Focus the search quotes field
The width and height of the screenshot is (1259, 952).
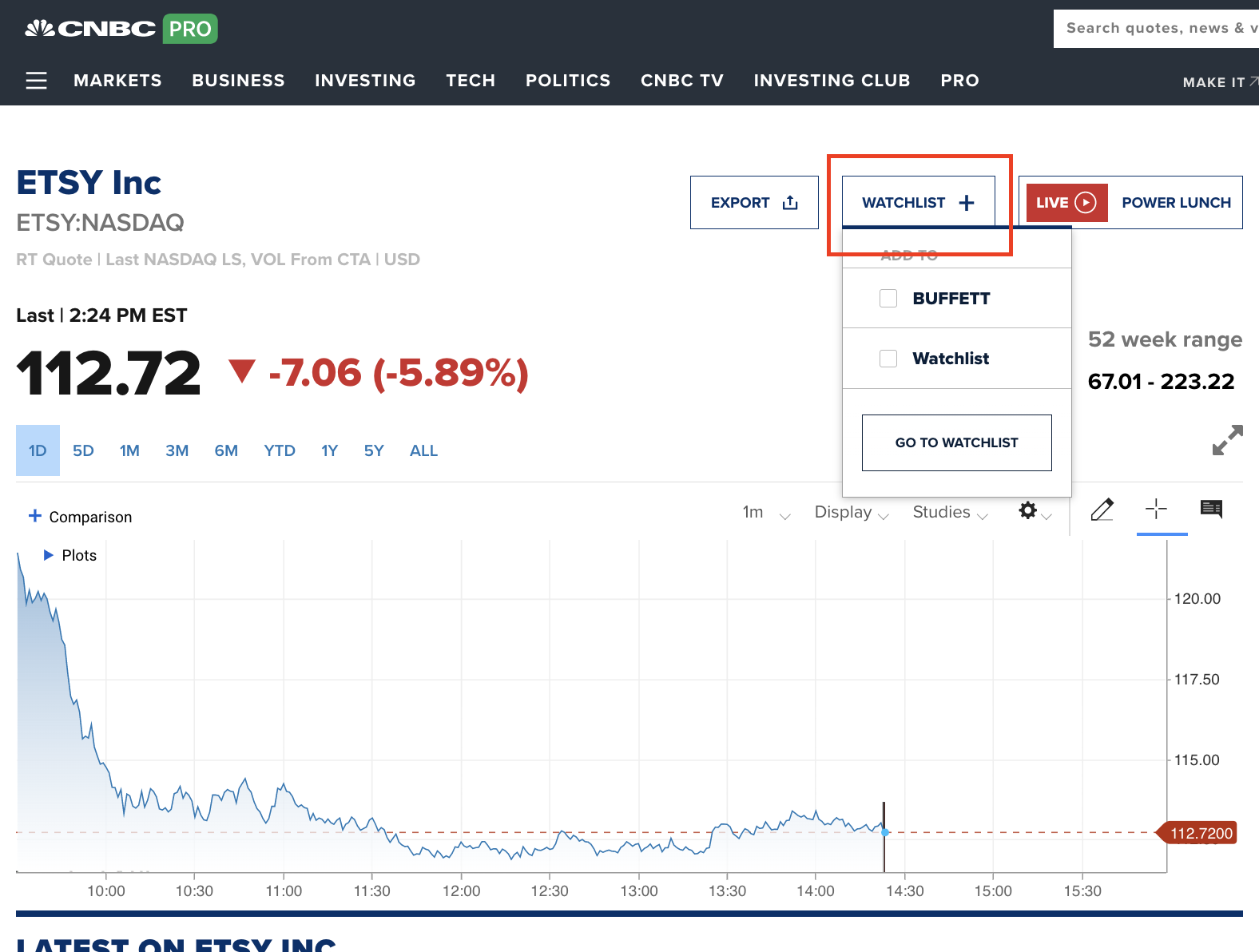coord(1156,29)
